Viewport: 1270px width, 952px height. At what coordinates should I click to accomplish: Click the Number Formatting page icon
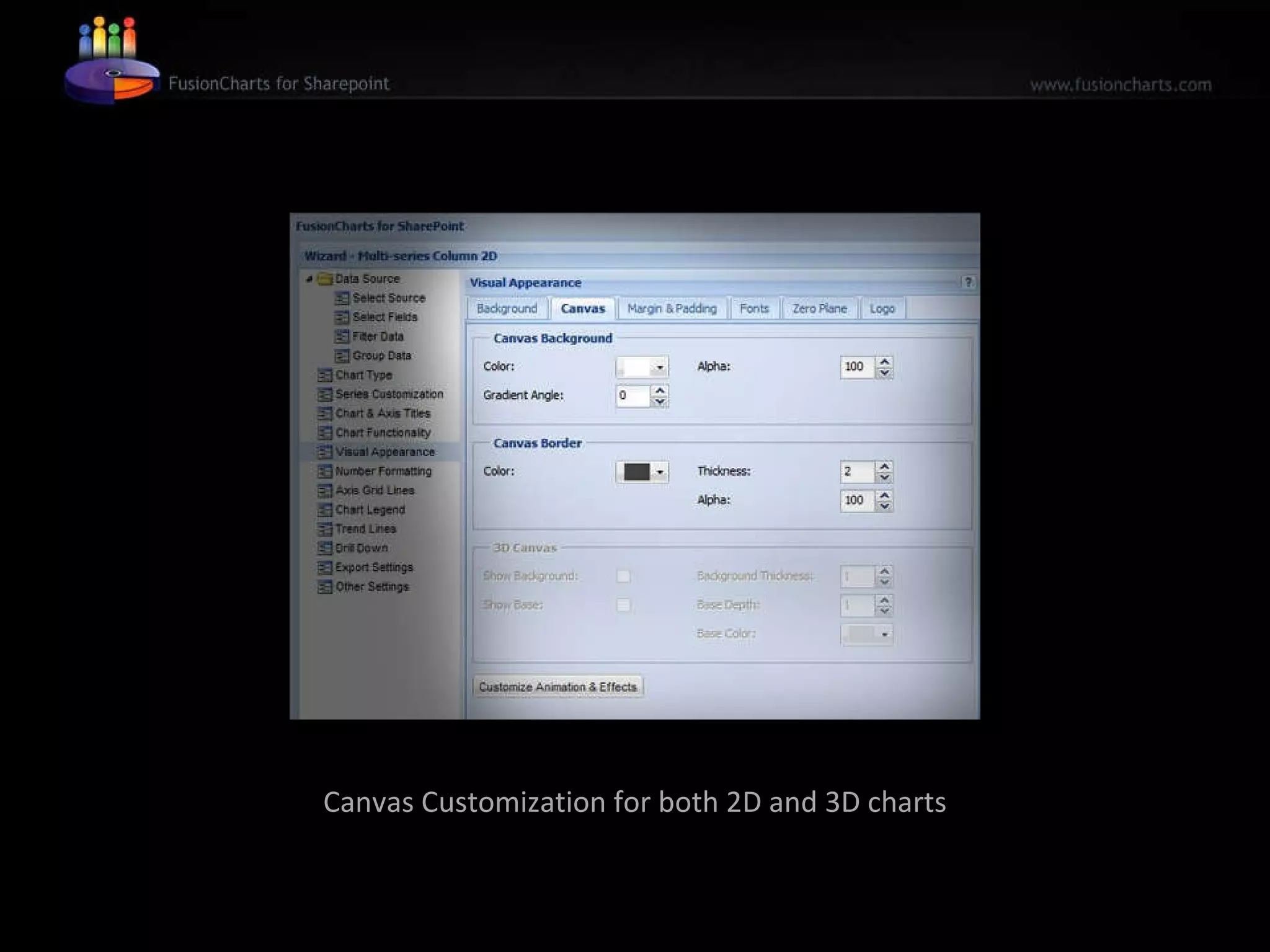tap(324, 471)
